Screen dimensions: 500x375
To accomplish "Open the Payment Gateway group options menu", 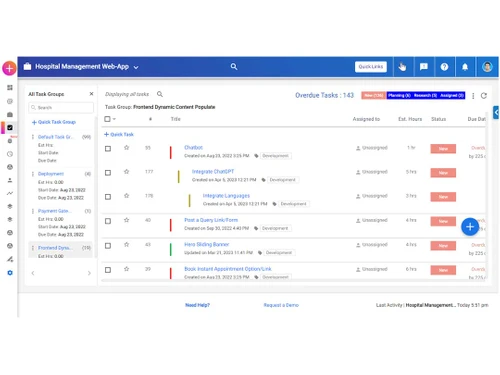I will tap(33, 211).
